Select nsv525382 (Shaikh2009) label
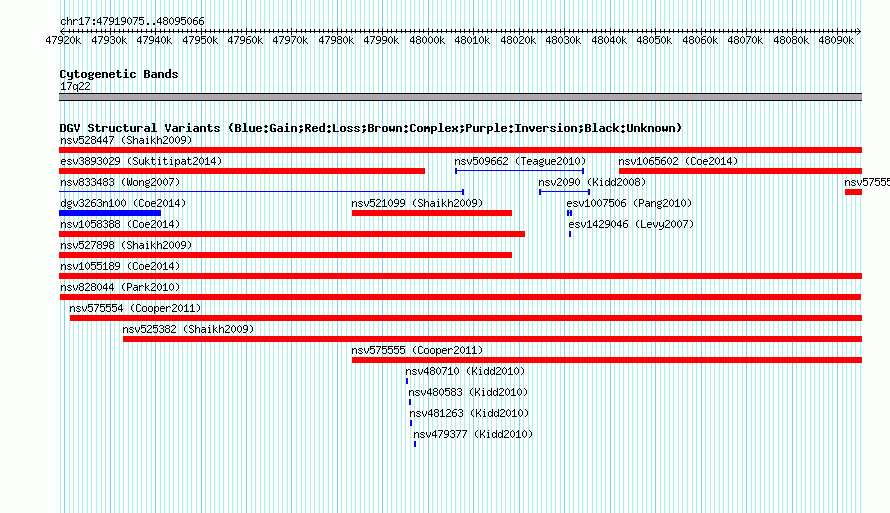 [188, 329]
